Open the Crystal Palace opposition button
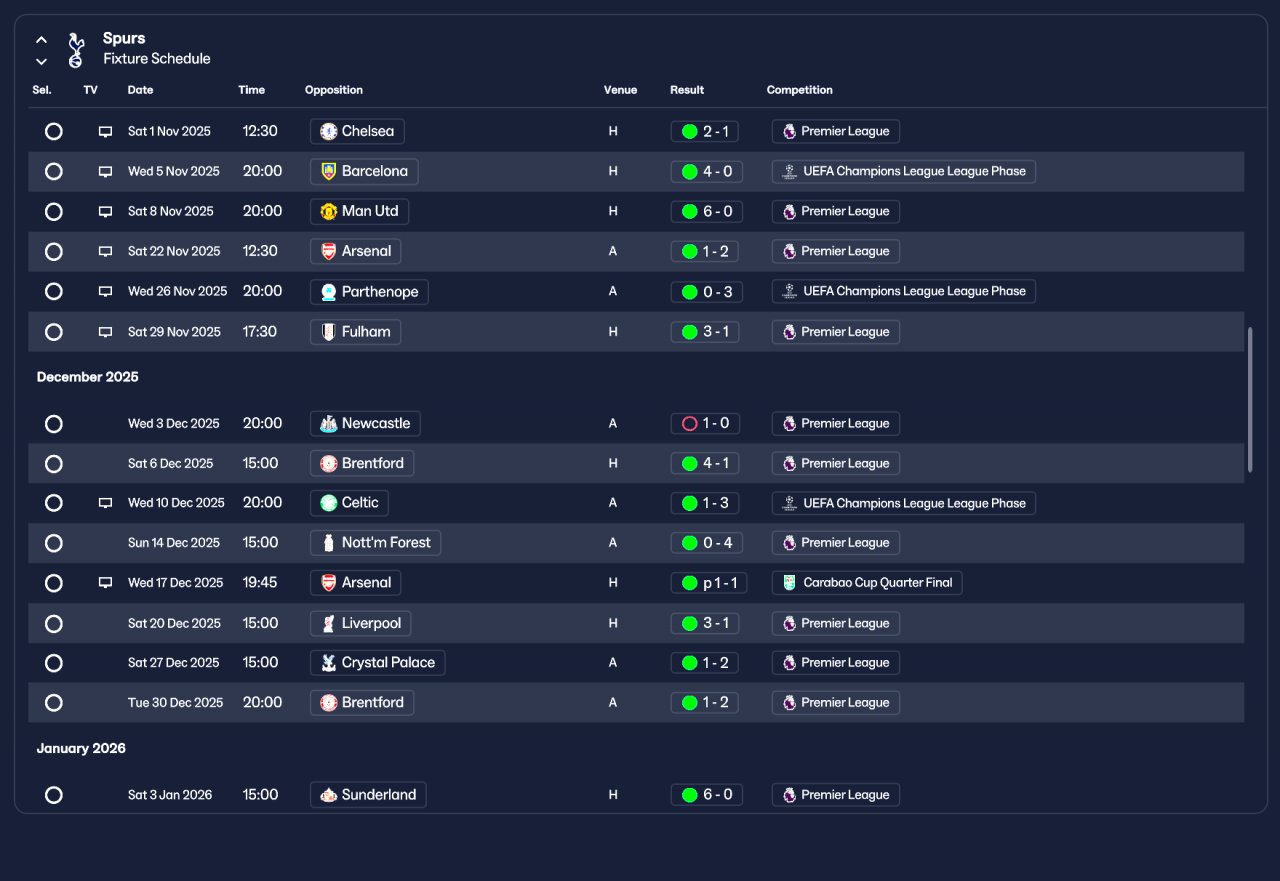Screen dimensions: 1280x881 point(377,662)
